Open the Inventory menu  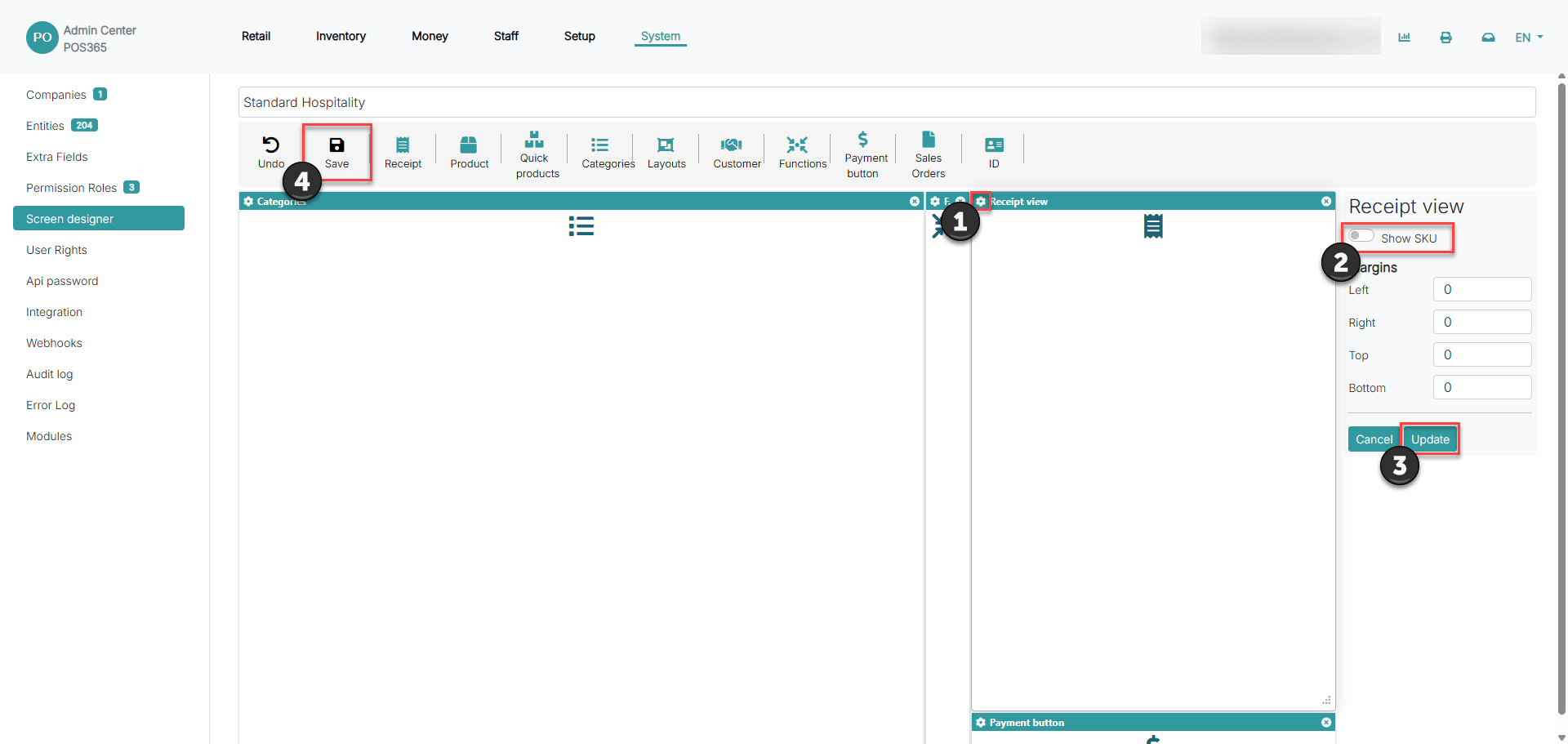pyautogui.click(x=341, y=36)
